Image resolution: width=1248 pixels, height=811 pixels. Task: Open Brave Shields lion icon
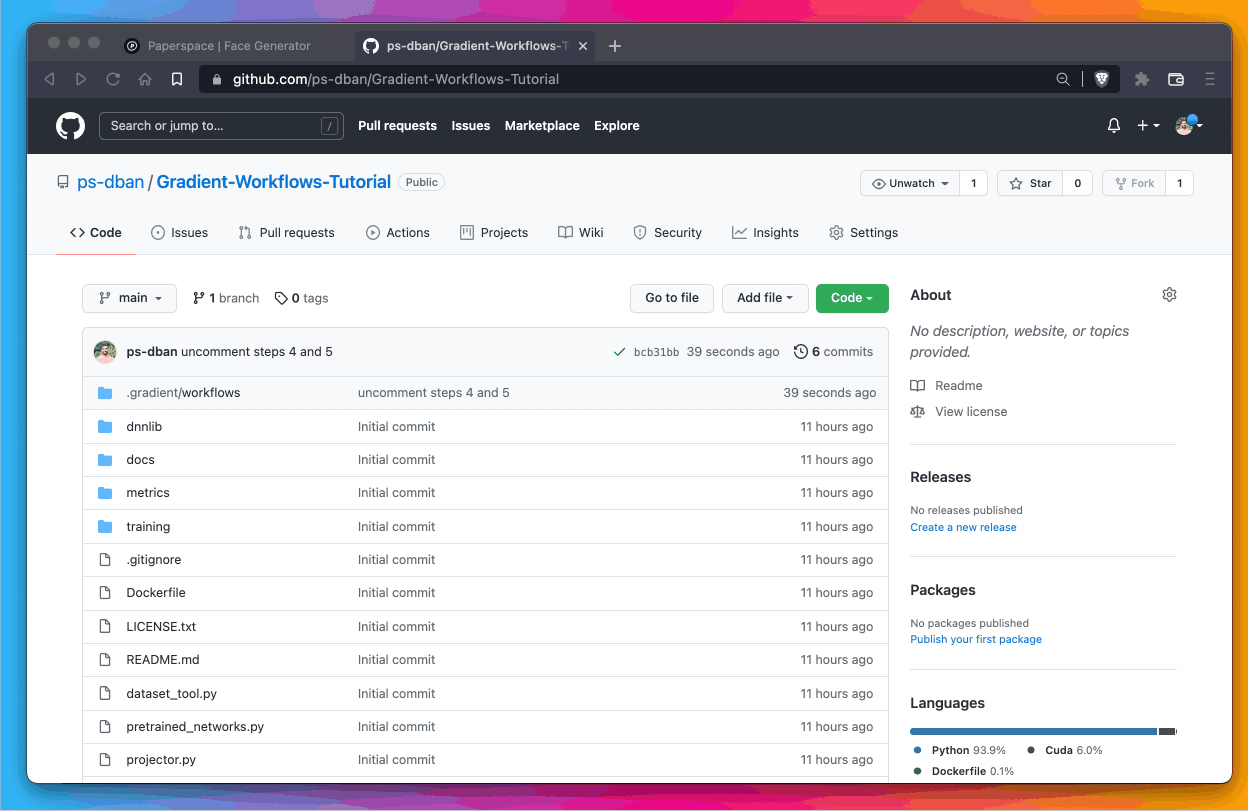[1101, 79]
